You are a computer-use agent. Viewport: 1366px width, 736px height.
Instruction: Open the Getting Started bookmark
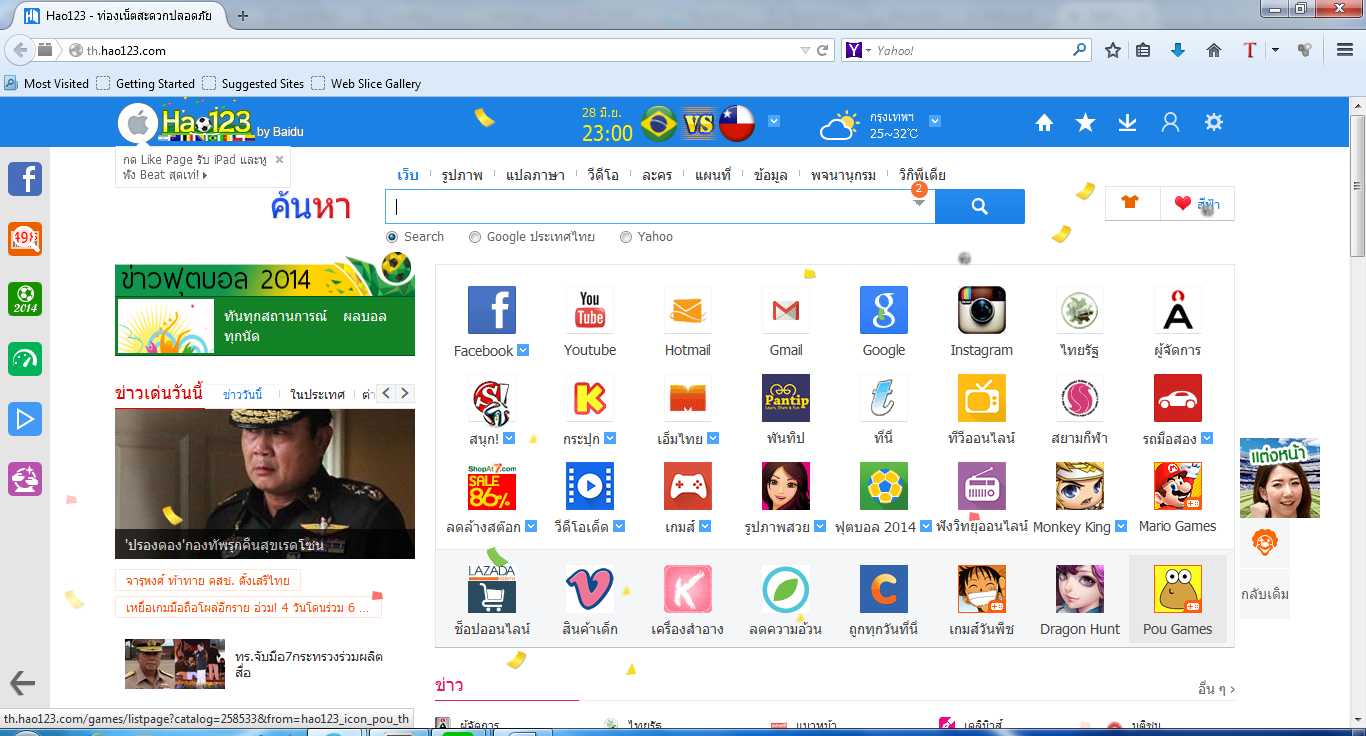tap(146, 84)
